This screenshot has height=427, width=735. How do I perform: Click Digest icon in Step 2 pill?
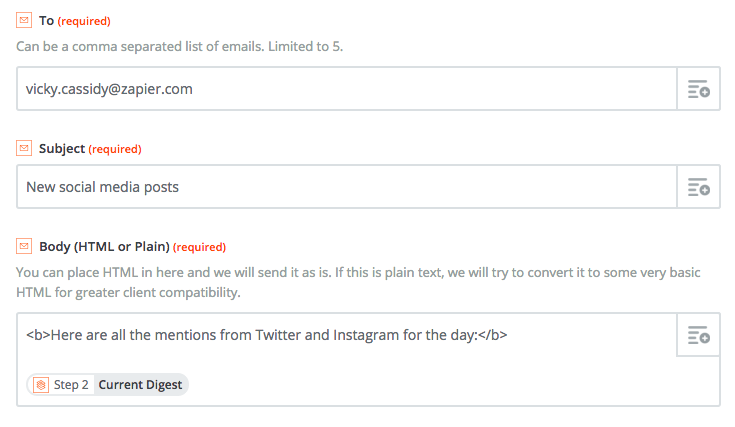tap(41, 385)
